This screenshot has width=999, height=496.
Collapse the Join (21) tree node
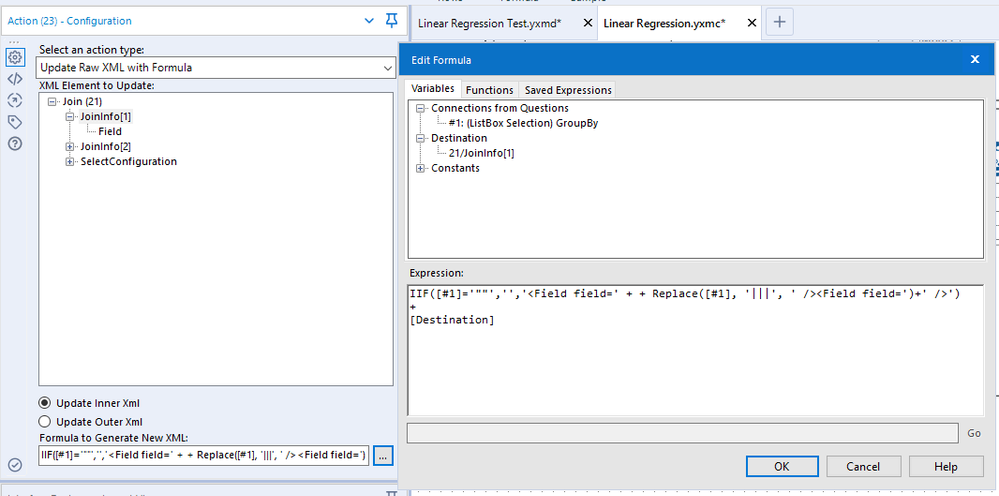tap(52, 102)
